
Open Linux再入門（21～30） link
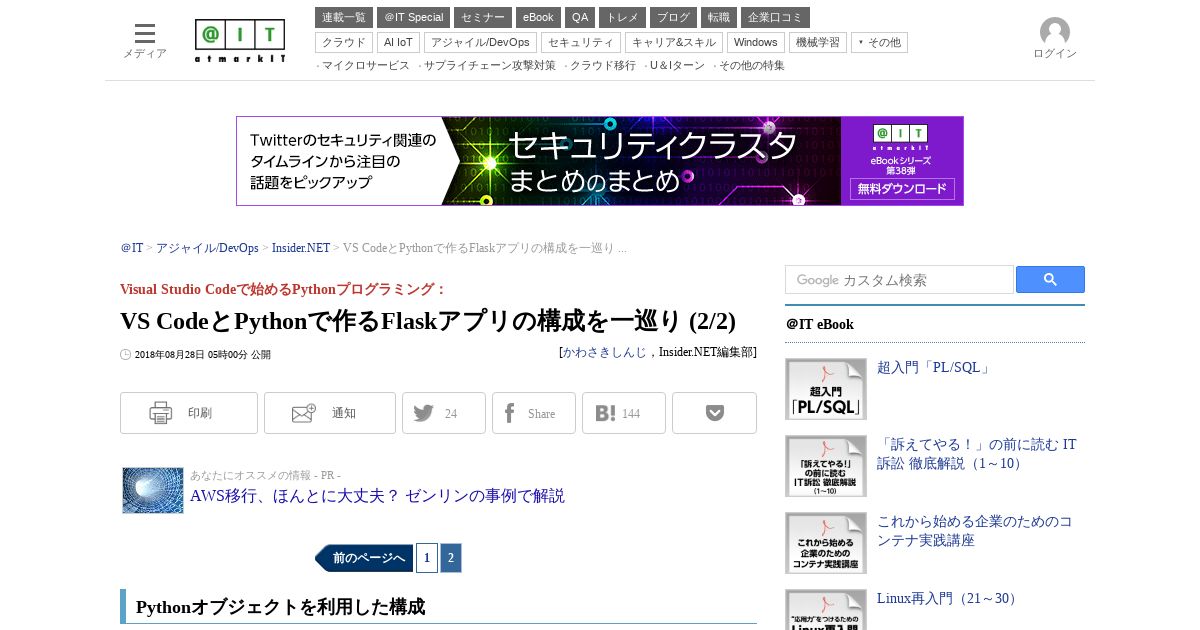click(948, 599)
